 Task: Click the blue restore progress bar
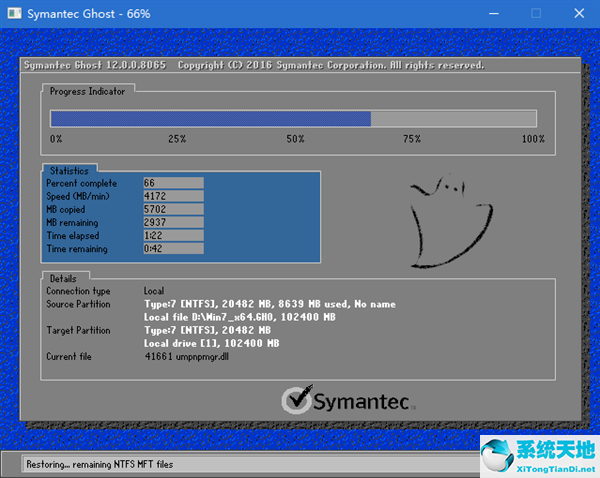210,118
